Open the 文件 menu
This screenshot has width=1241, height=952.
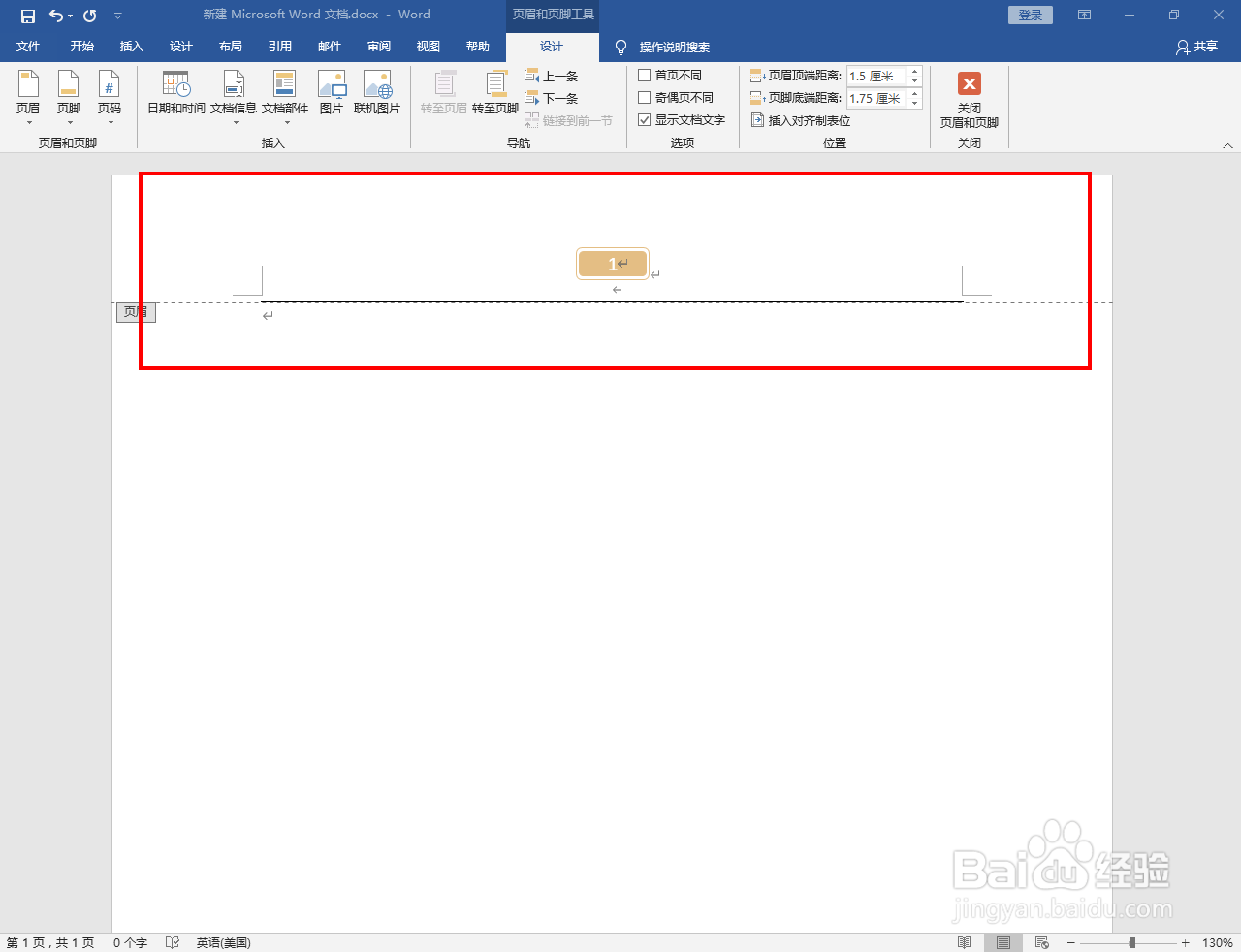click(x=28, y=46)
